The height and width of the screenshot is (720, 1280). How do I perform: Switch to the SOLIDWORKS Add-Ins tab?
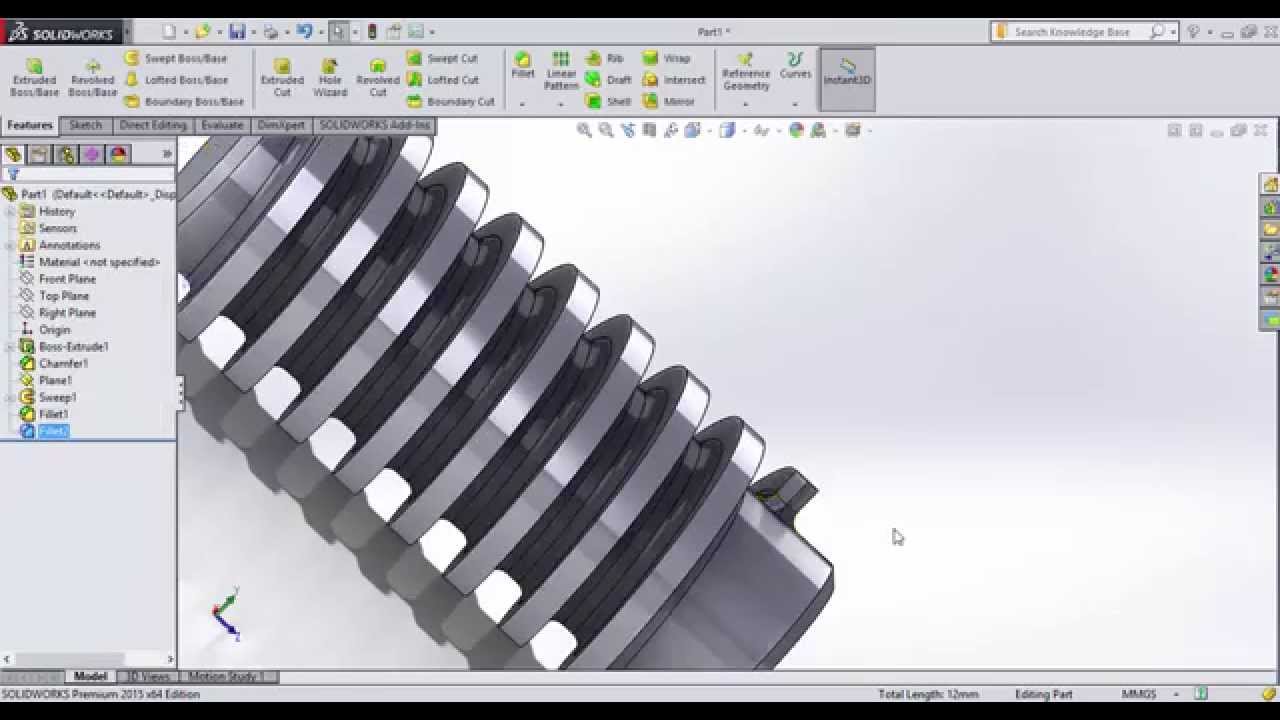pos(374,125)
